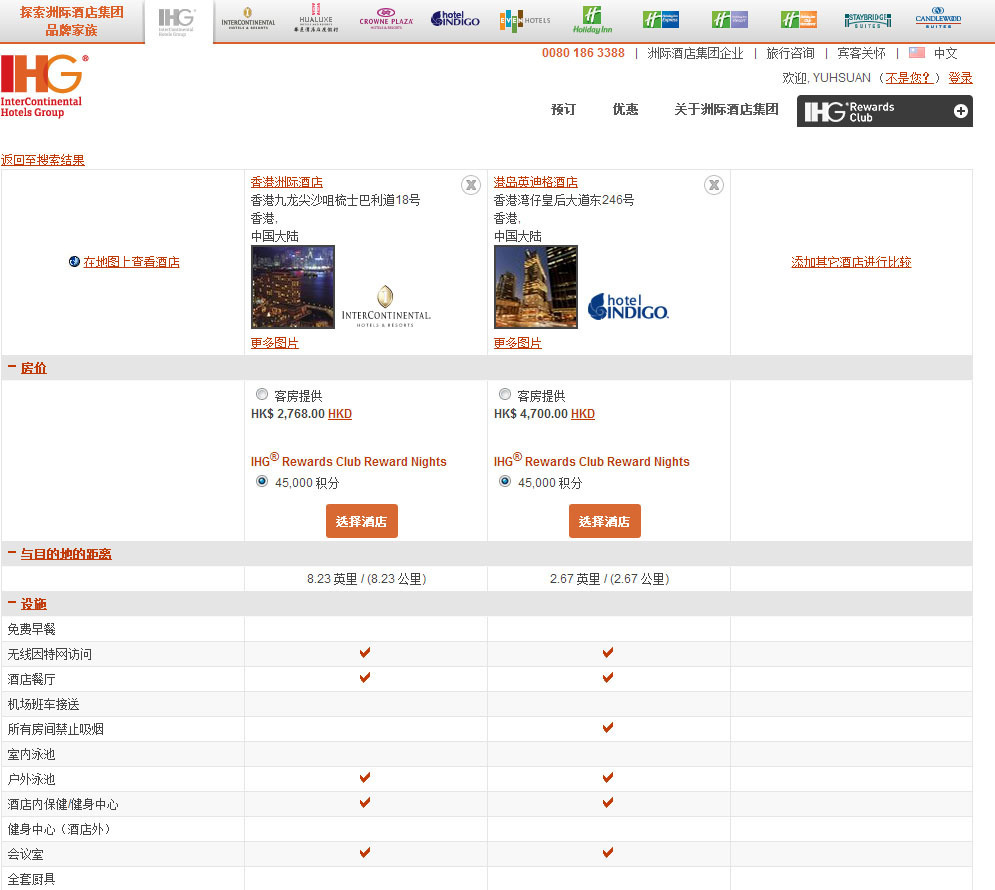Select 45,000 积分 radio for 港岛英迪格酒店
995x890 pixels.
[x=504, y=481]
